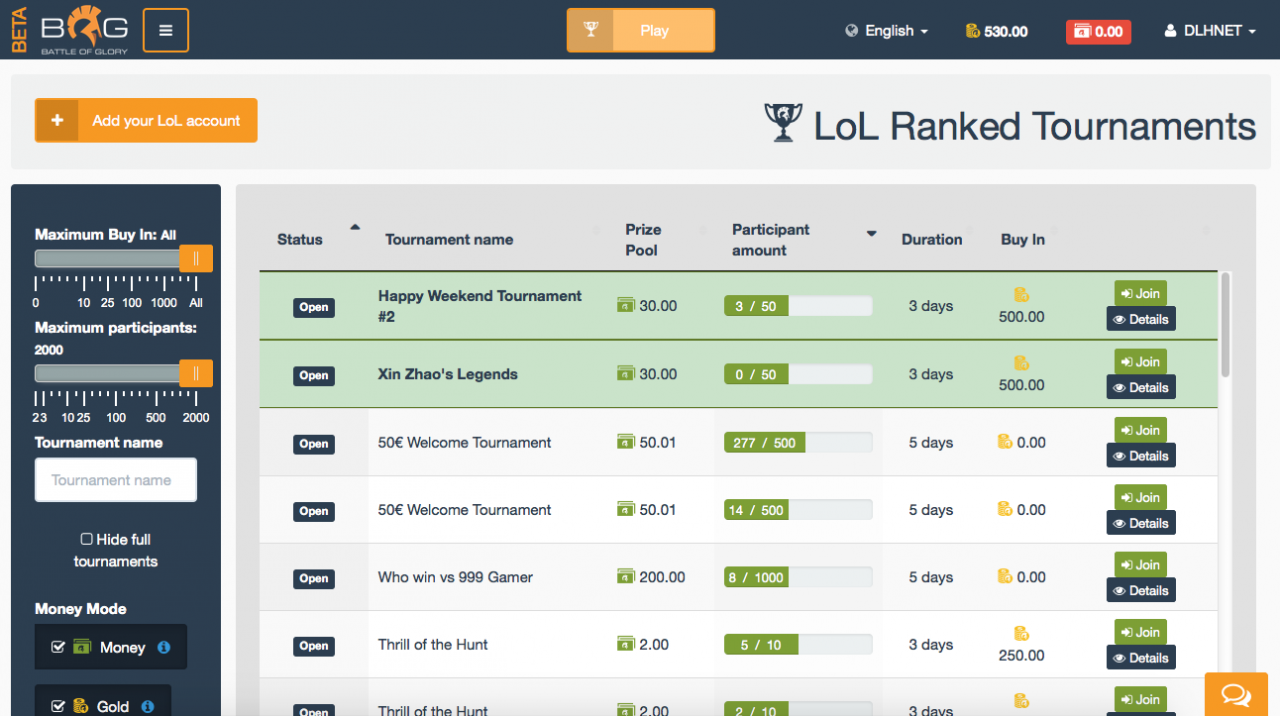Join Xin Zhao's Legends tournament
This screenshot has width=1280, height=716.
tap(1140, 362)
